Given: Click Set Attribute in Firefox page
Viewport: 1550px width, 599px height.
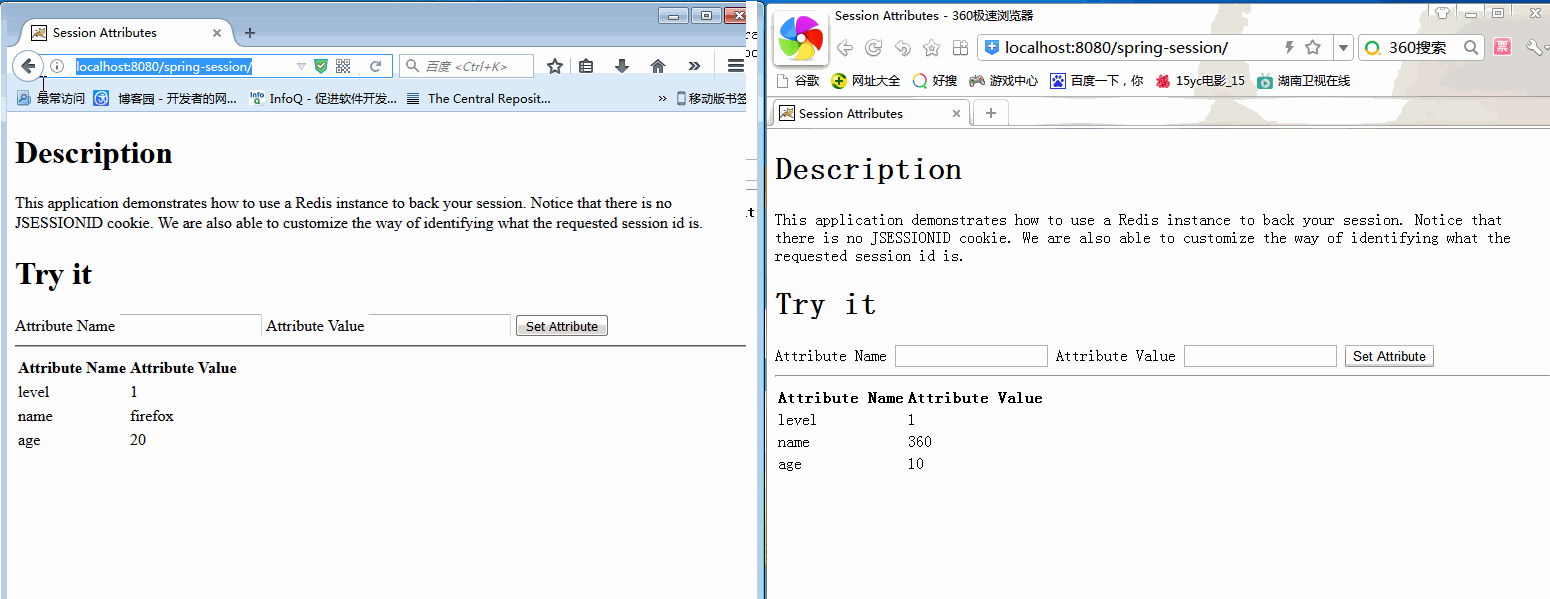Looking at the screenshot, I should click(562, 326).
